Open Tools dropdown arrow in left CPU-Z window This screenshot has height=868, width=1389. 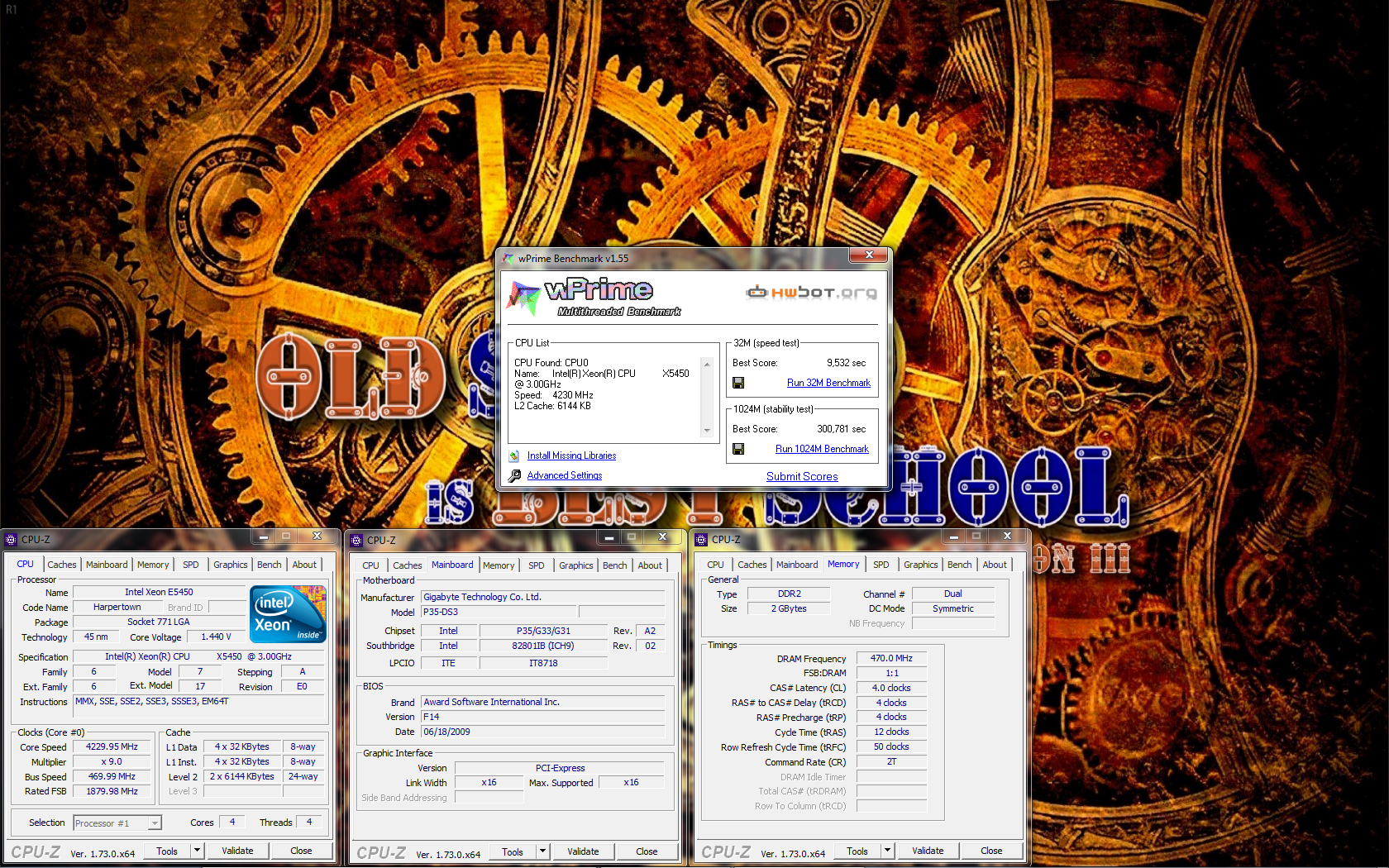197,851
